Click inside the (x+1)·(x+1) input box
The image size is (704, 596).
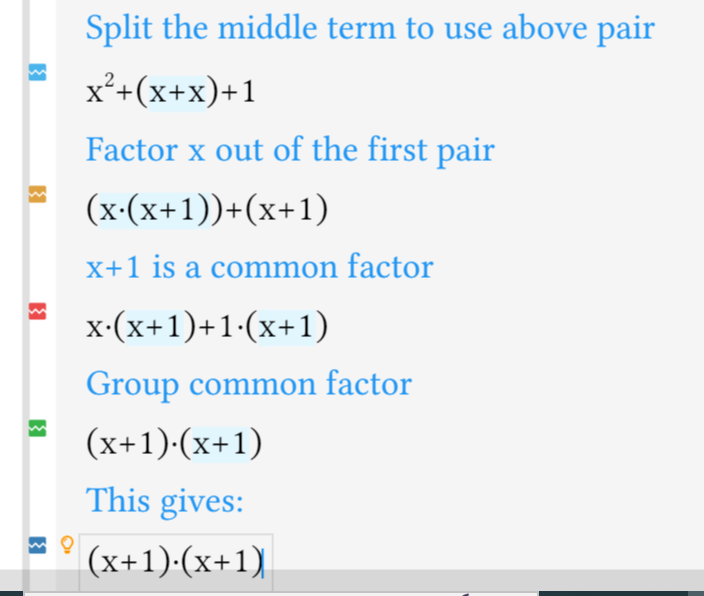coord(176,561)
